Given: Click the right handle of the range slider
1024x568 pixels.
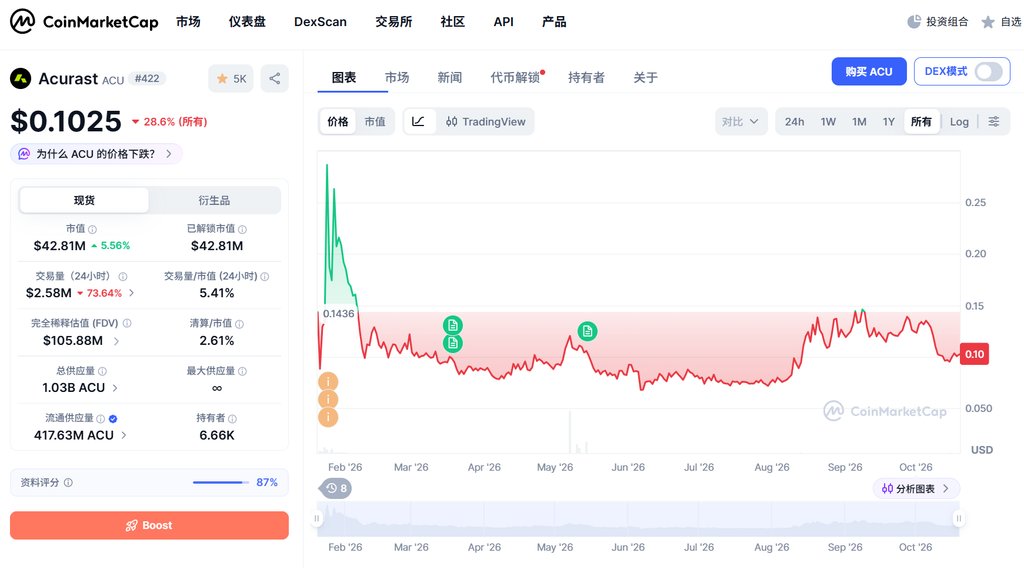Looking at the screenshot, I should (959, 518).
